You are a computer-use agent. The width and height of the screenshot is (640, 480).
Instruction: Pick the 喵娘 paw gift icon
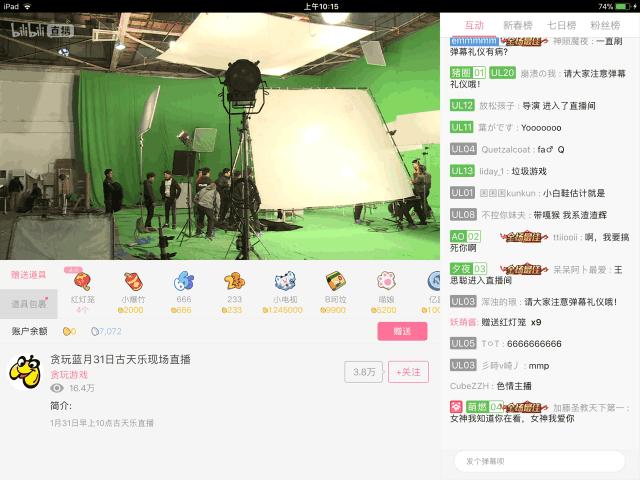point(386,281)
